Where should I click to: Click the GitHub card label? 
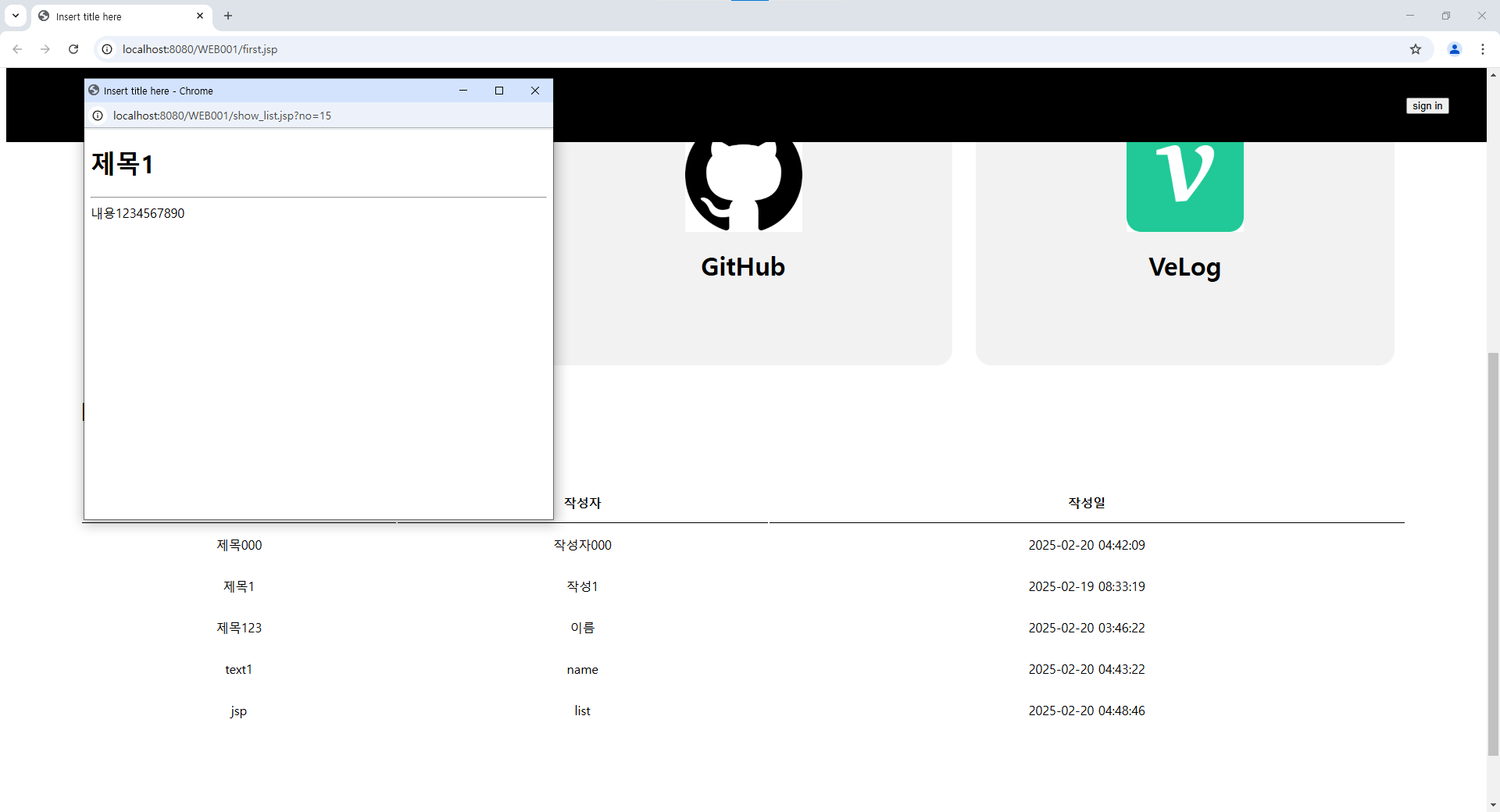pyautogui.click(x=743, y=267)
